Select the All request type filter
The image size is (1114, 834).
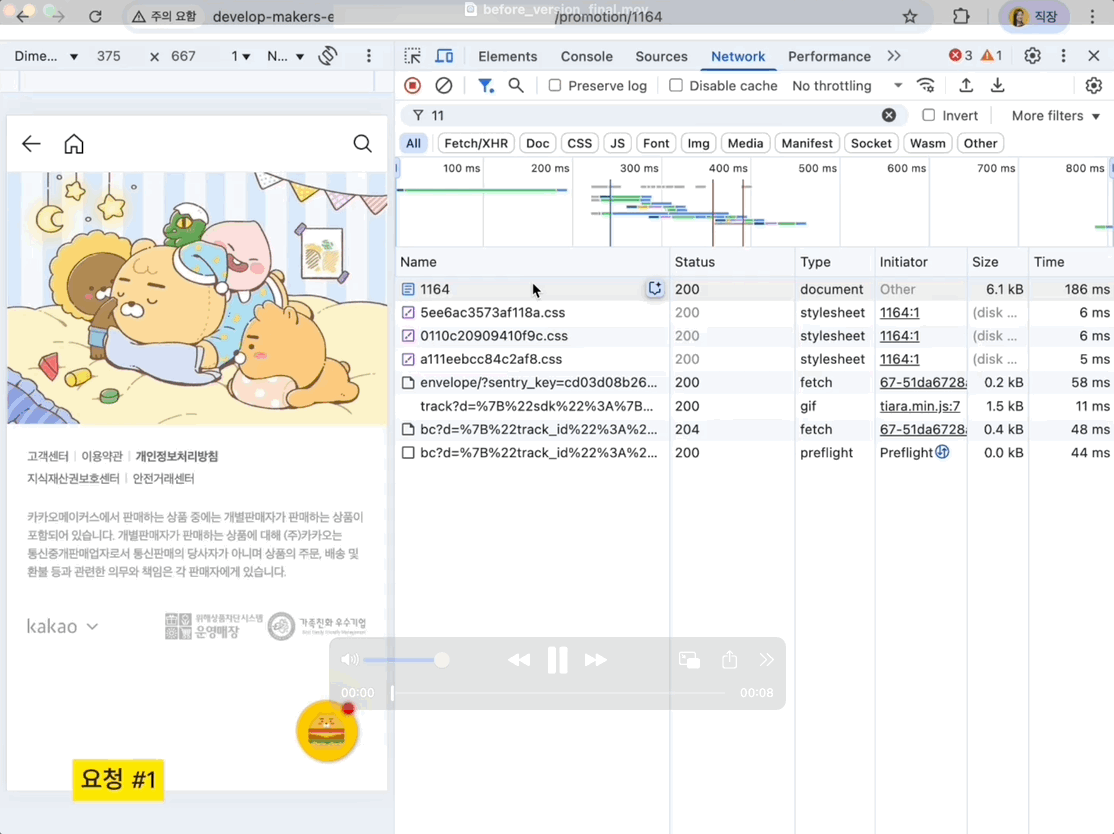[413, 143]
